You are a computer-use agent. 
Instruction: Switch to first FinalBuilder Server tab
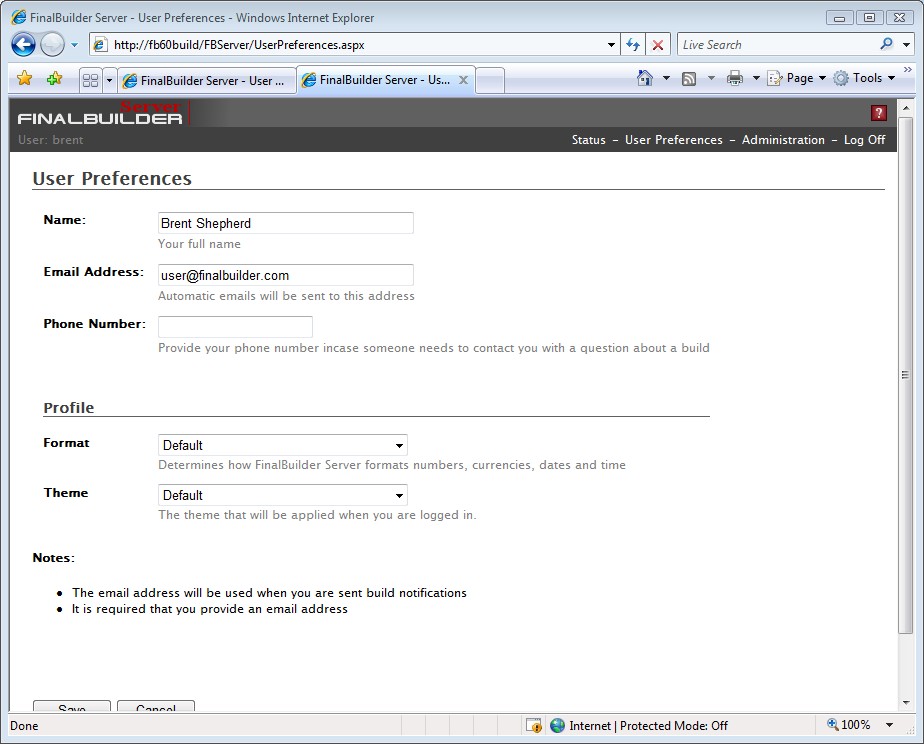pos(205,81)
